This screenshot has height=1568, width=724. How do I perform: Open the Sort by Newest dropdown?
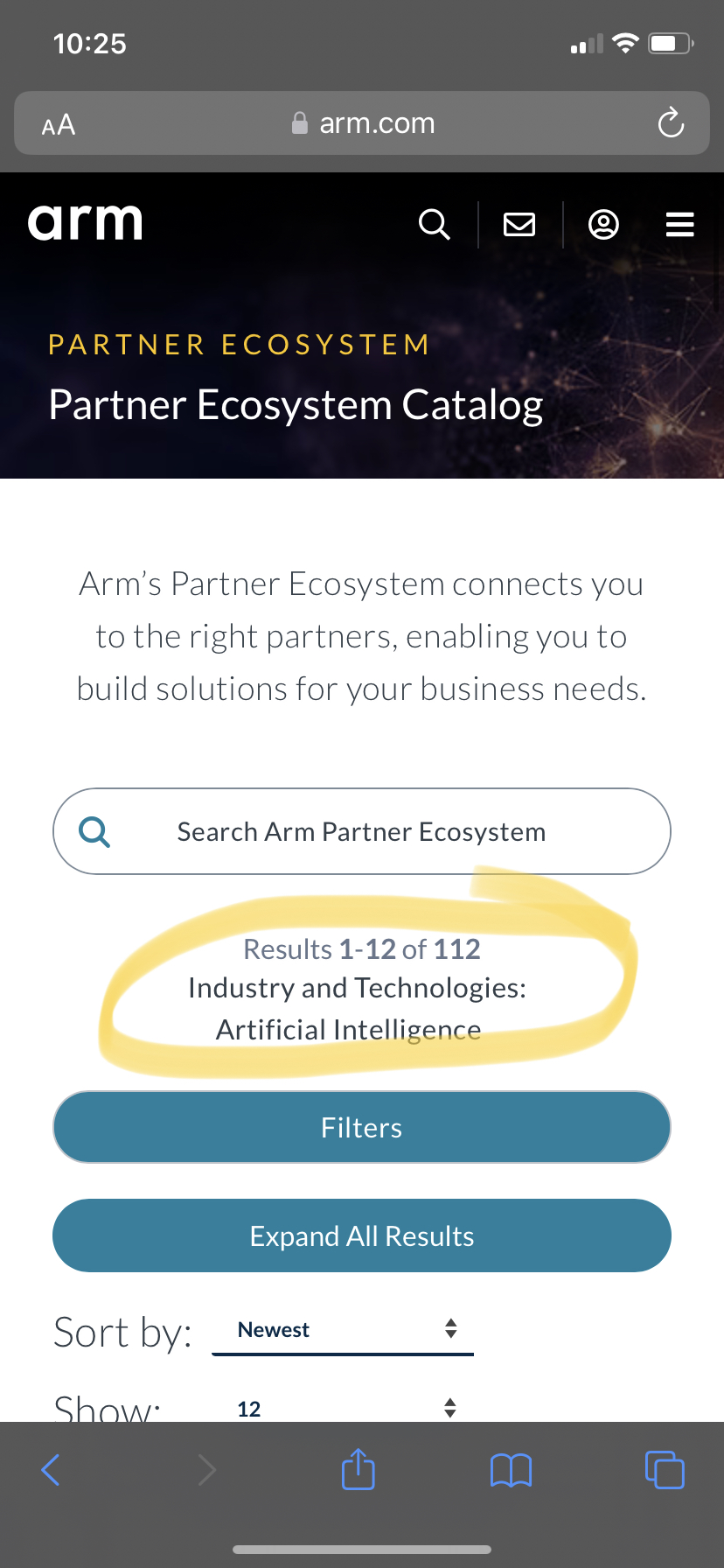[341, 1330]
